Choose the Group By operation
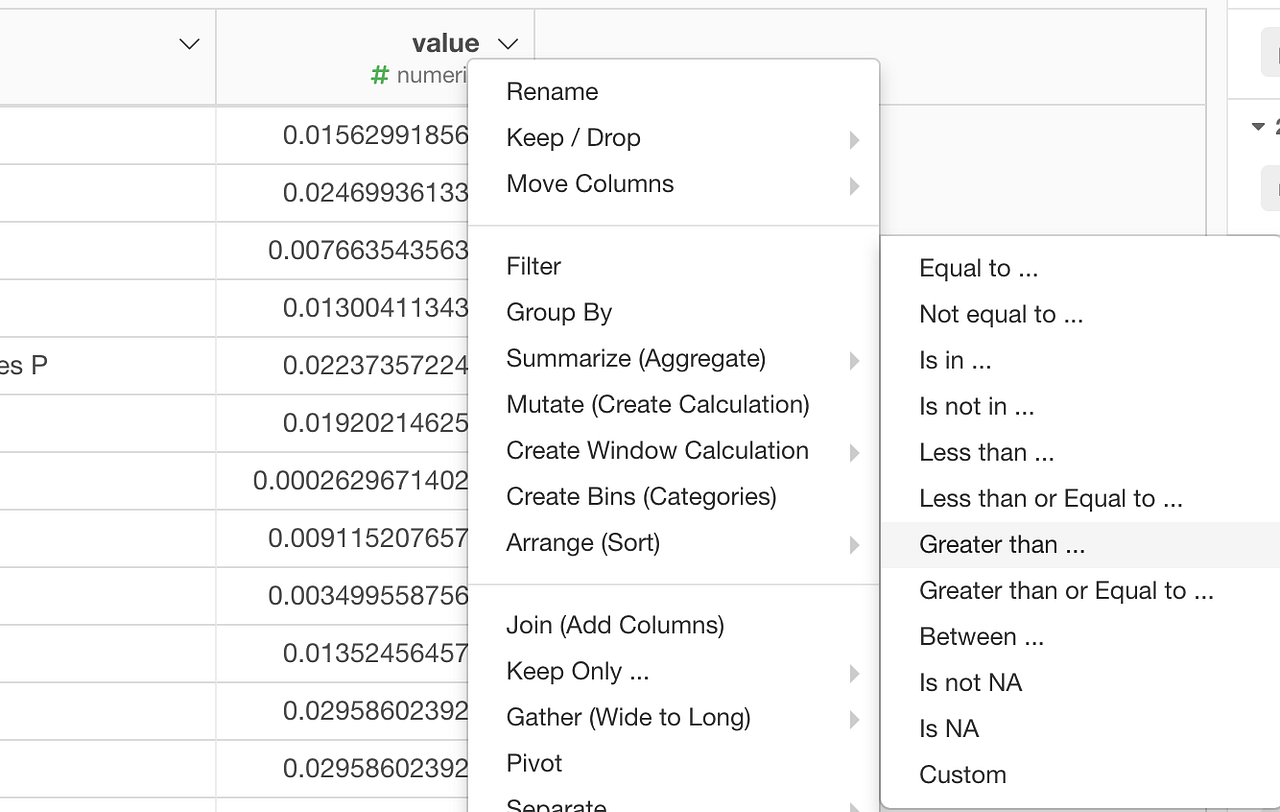This screenshot has width=1280, height=812. coord(559,312)
